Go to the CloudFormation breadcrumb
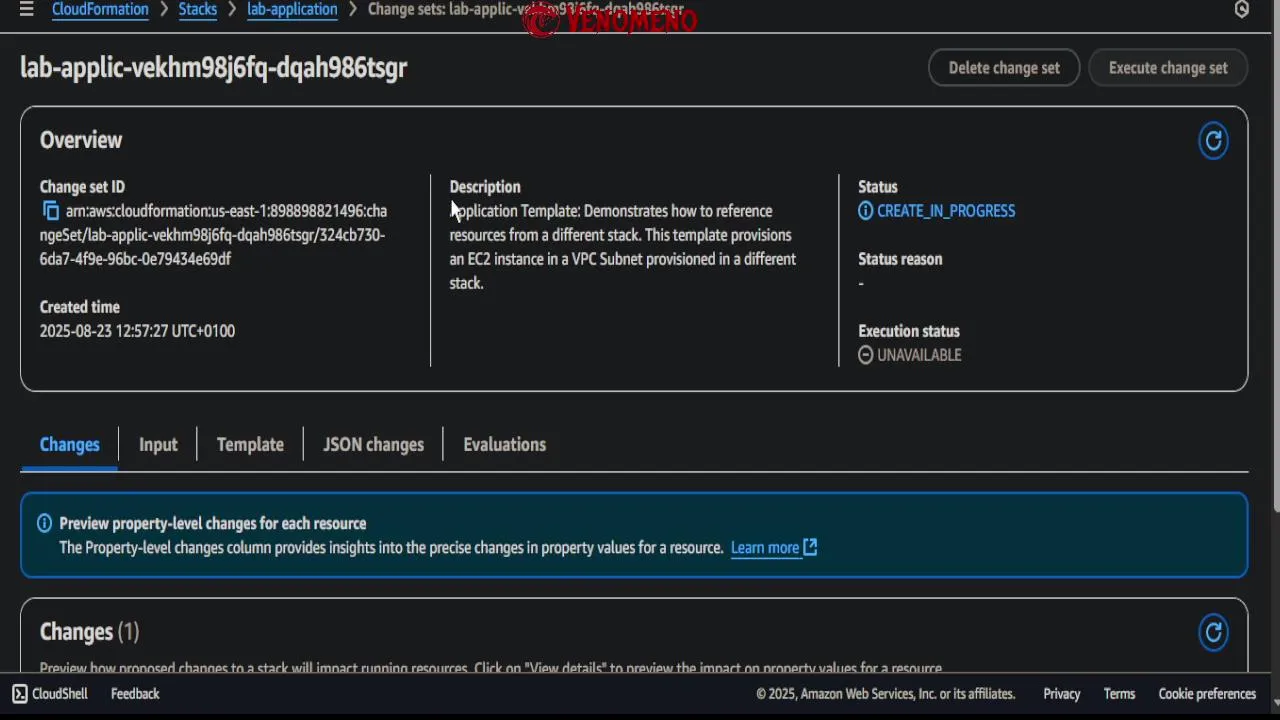Viewport: 1280px width, 720px height. [x=100, y=9]
